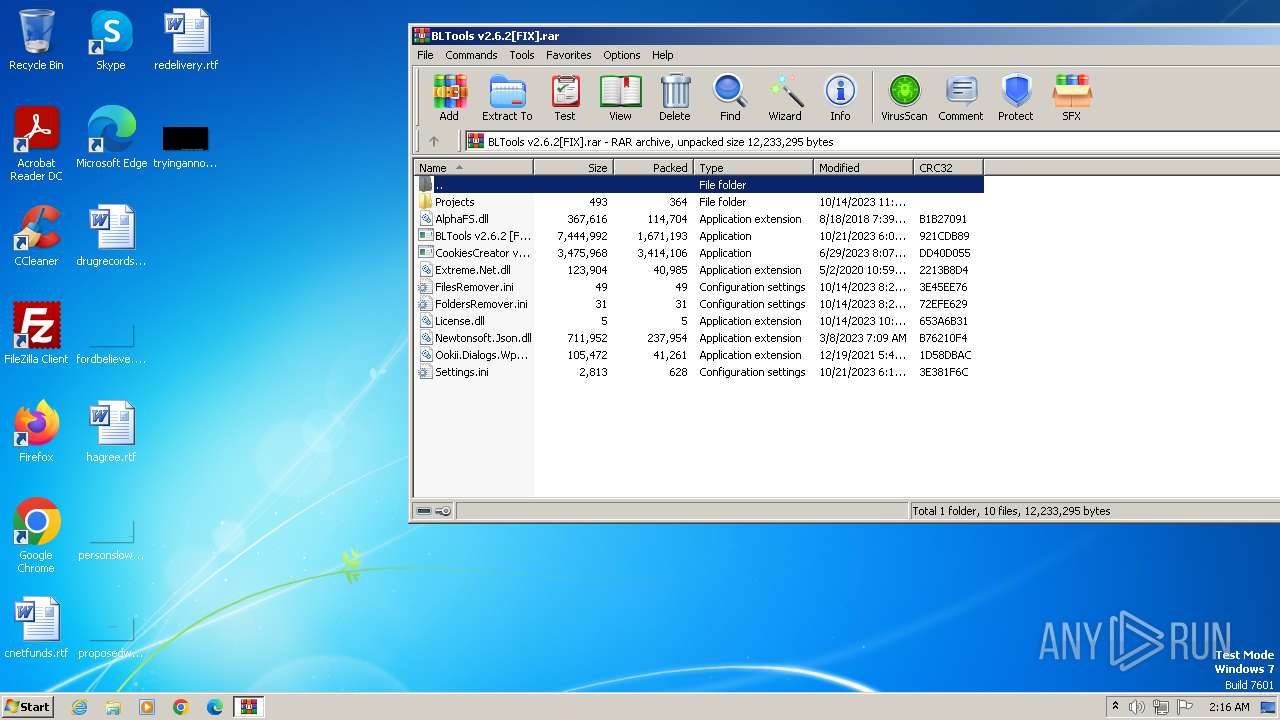Open the File menu
Image resolution: width=1280 pixels, height=720 pixels.
point(425,55)
